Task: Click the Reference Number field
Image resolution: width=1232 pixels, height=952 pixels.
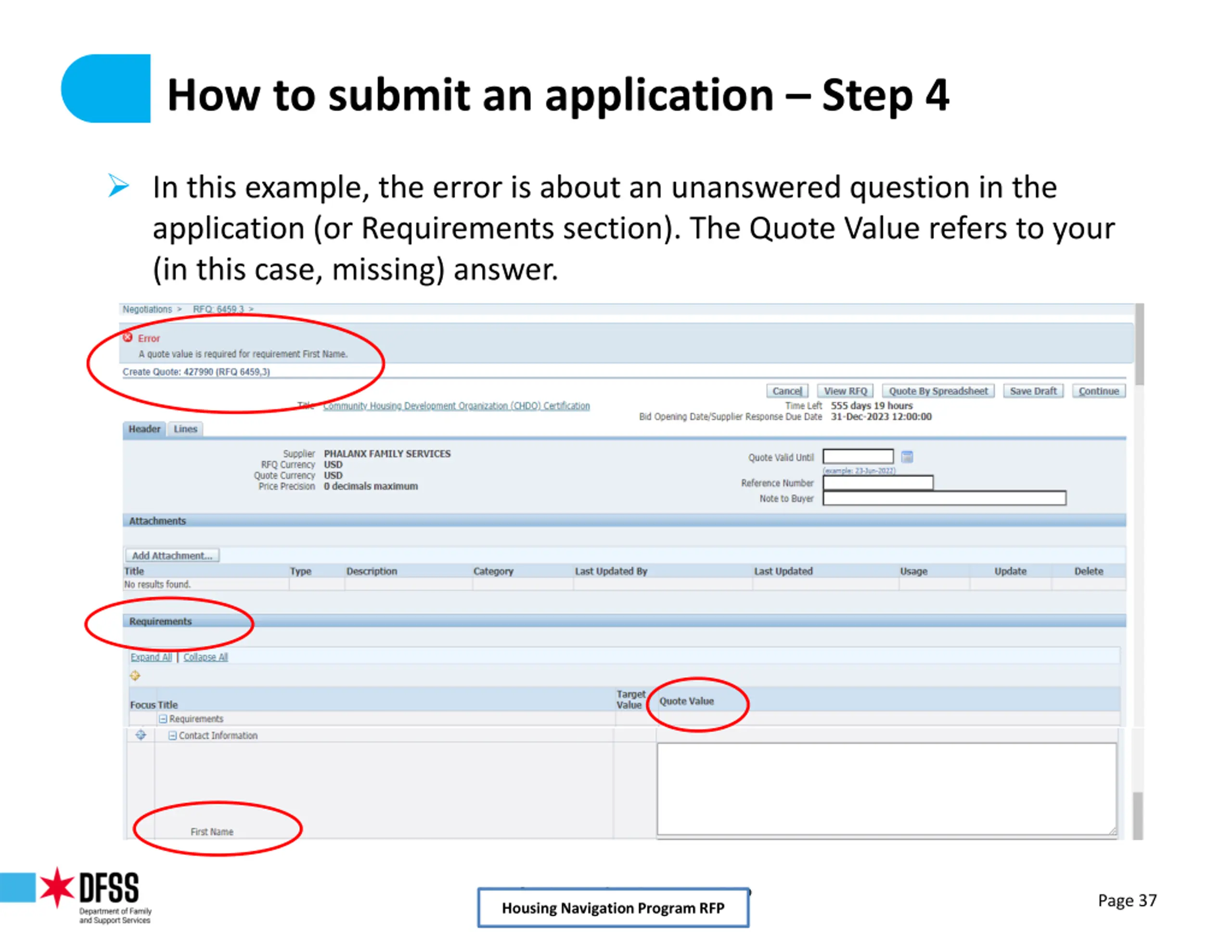Action: (x=878, y=482)
